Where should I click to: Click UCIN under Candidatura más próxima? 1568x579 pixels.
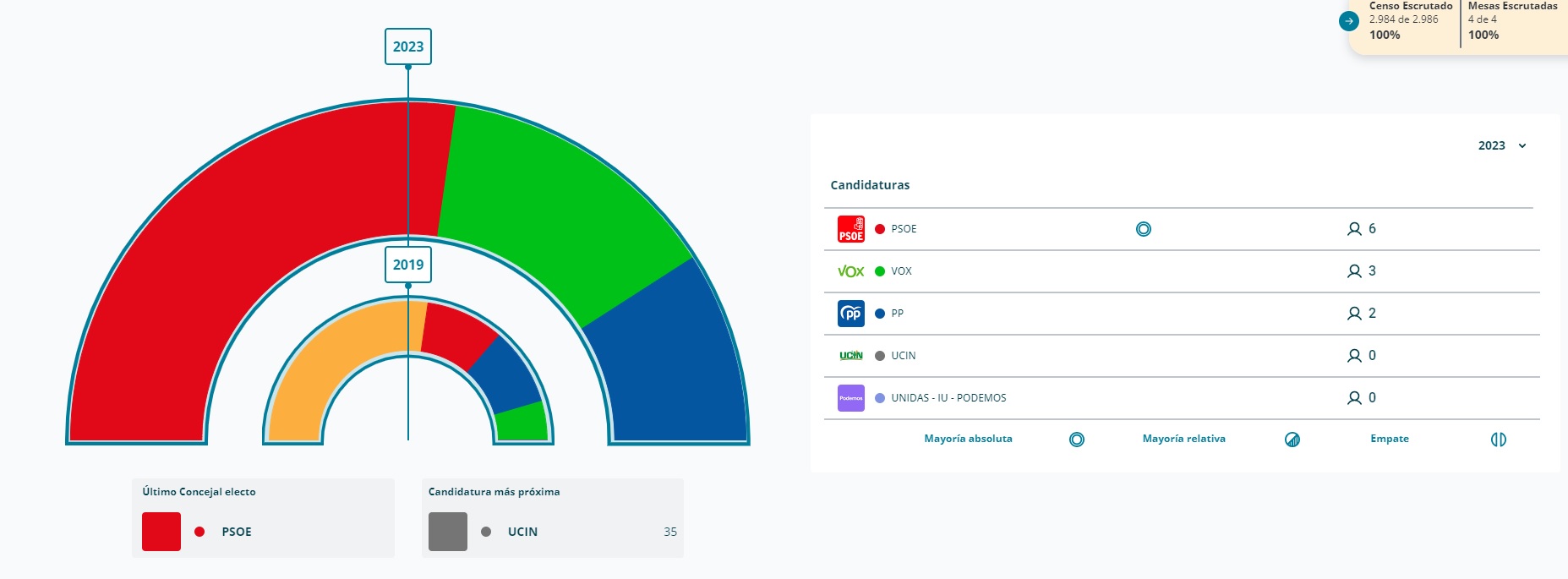pos(522,532)
